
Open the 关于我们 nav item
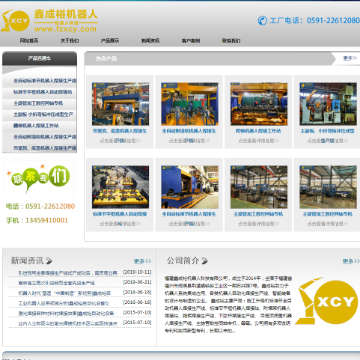(x=69, y=41)
